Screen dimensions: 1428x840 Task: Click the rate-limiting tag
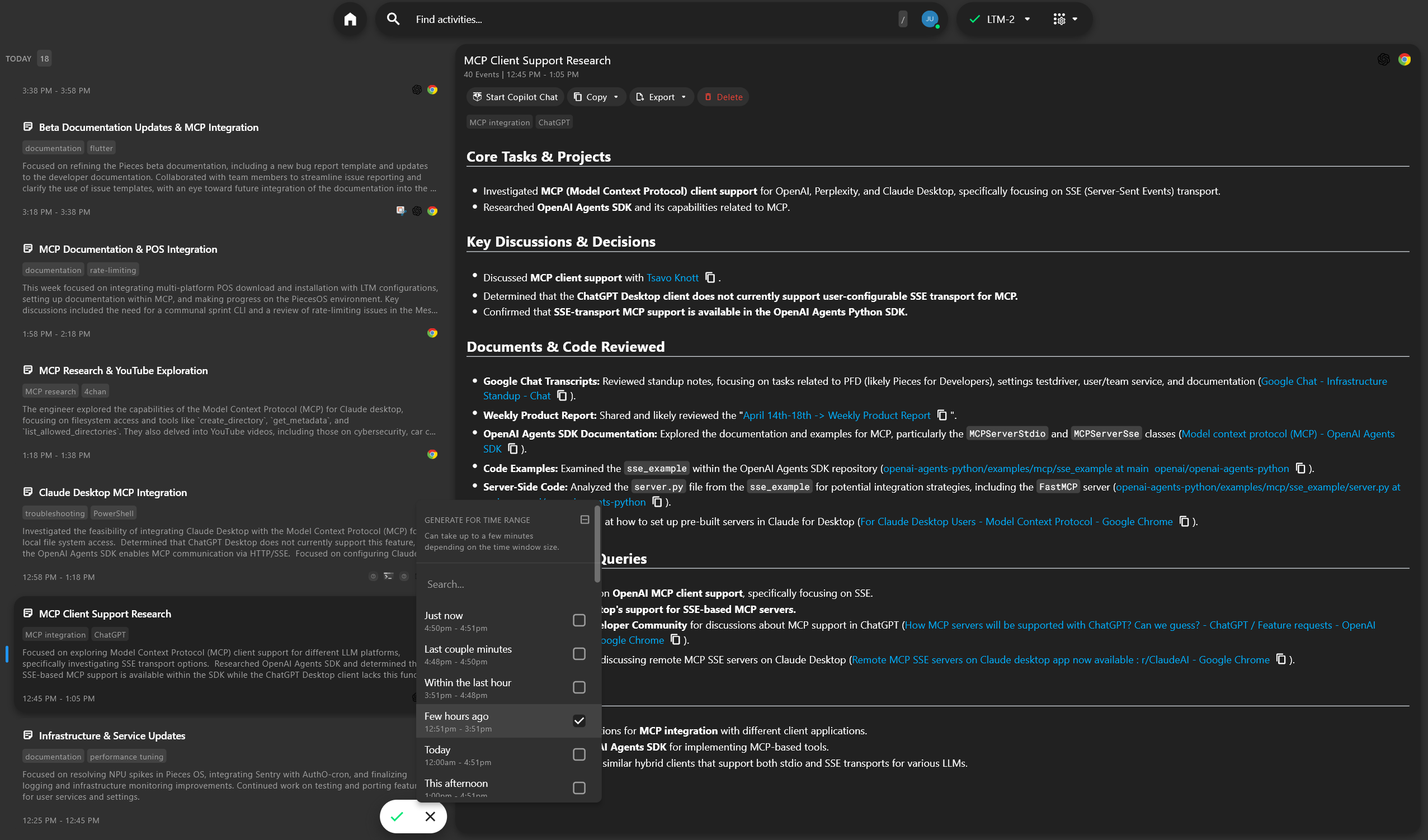click(x=113, y=270)
